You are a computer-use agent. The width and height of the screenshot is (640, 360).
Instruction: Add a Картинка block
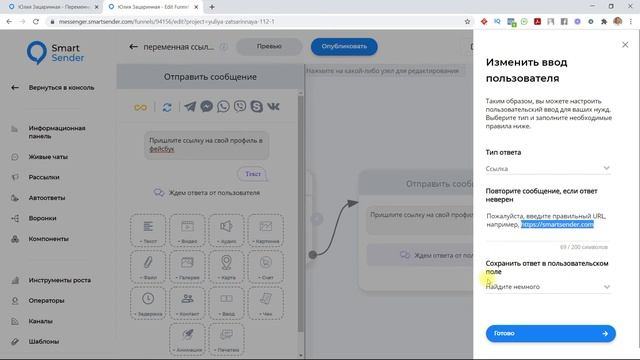click(x=266, y=231)
